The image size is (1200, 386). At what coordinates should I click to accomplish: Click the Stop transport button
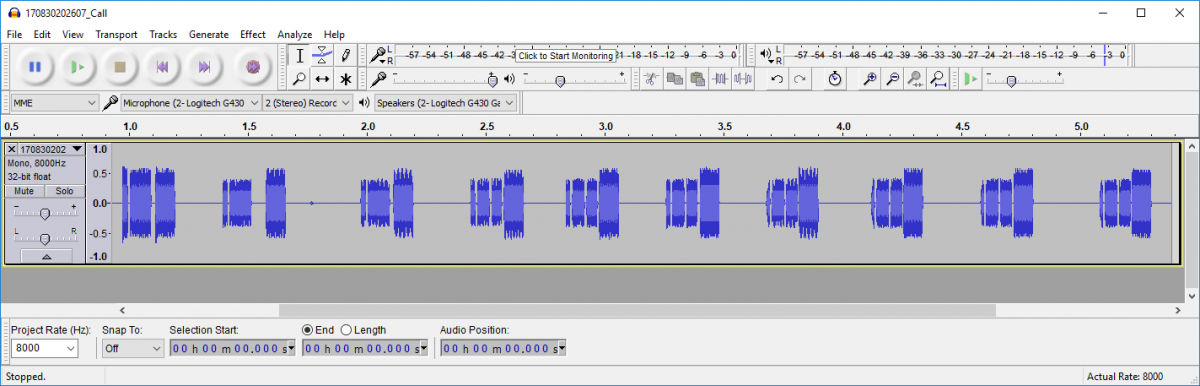119,67
